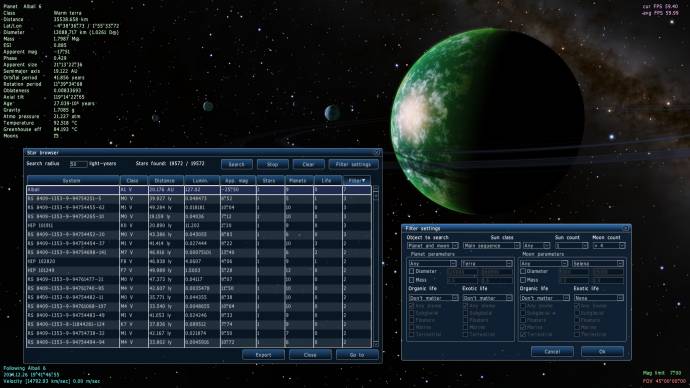This screenshot has width=690, height=388.
Task: Export the star list
Action: [x=263, y=355]
